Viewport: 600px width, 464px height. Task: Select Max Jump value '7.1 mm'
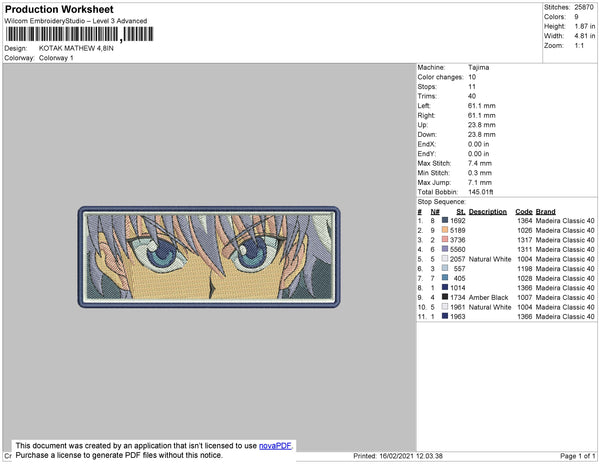pos(480,182)
